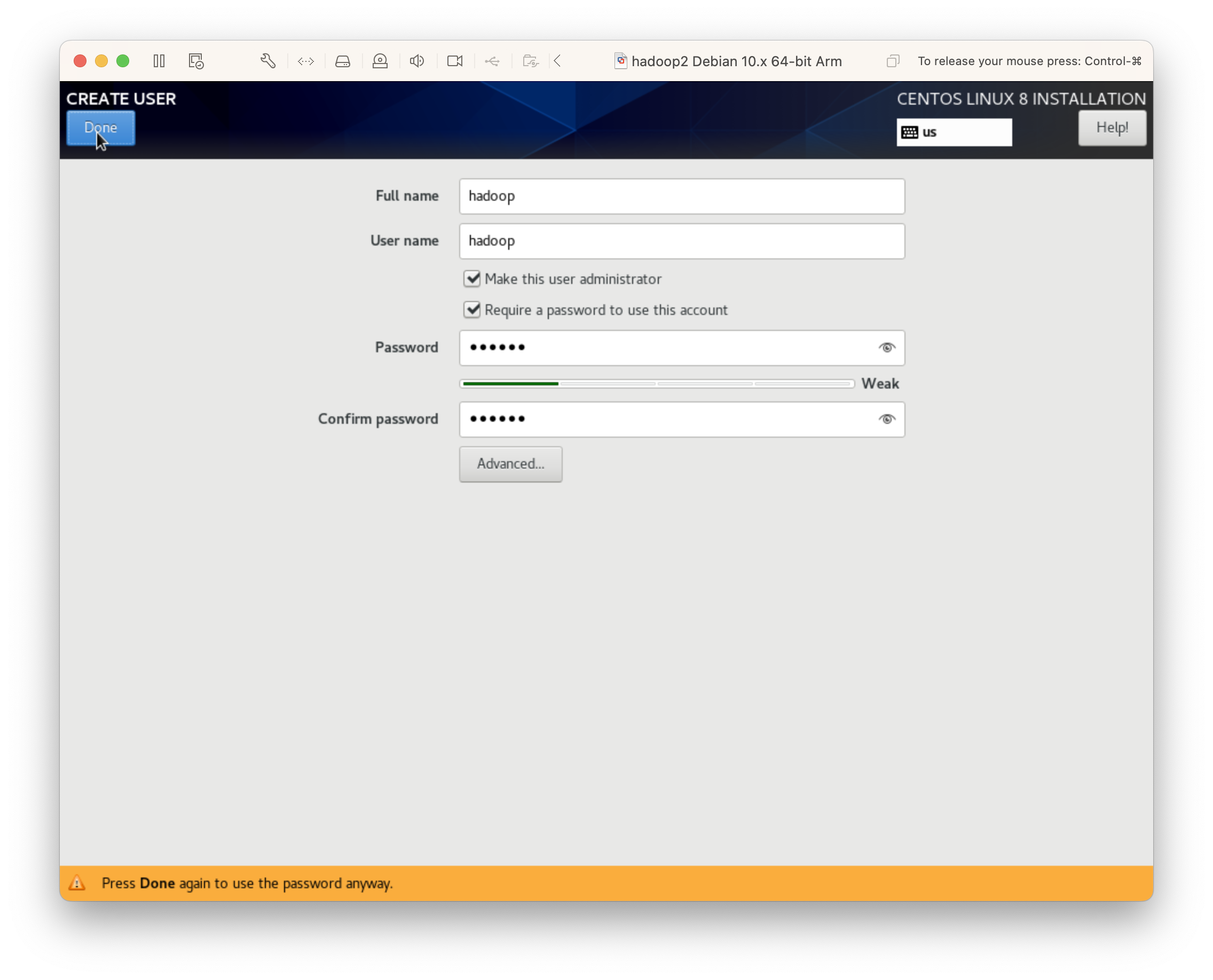The width and height of the screenshot is (1213, 980).
Task: Click the camera icon in toolbar
Action: point(454,61)
